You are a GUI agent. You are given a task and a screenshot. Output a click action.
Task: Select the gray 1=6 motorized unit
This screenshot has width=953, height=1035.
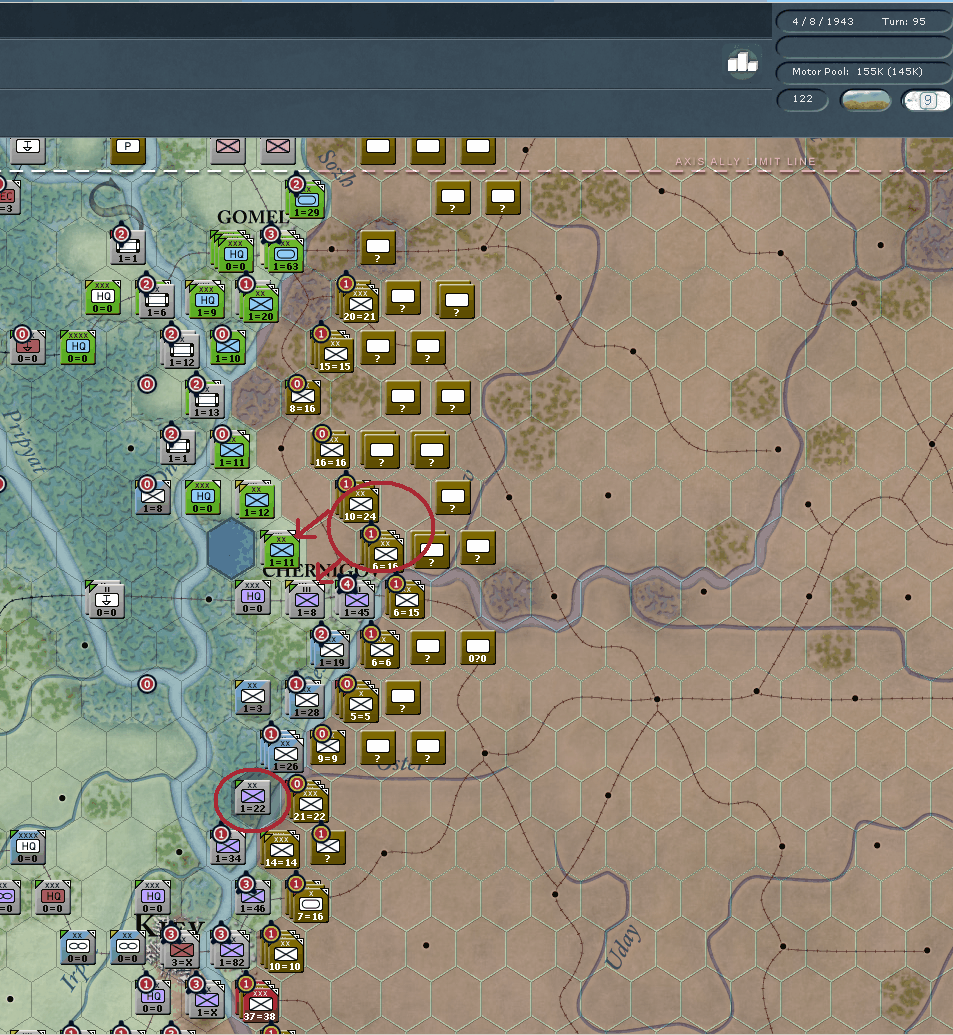(157, 300)
